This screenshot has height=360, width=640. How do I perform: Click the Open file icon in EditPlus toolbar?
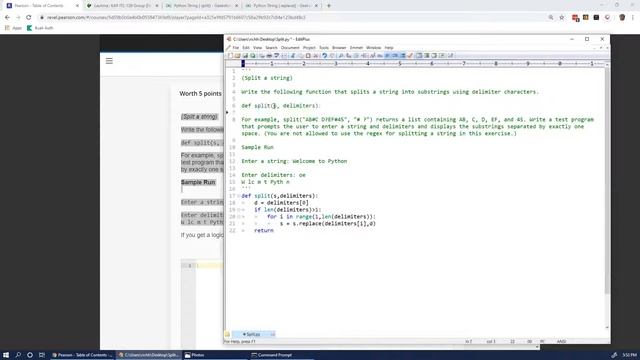pyautogui.click(x=238, y=56)
